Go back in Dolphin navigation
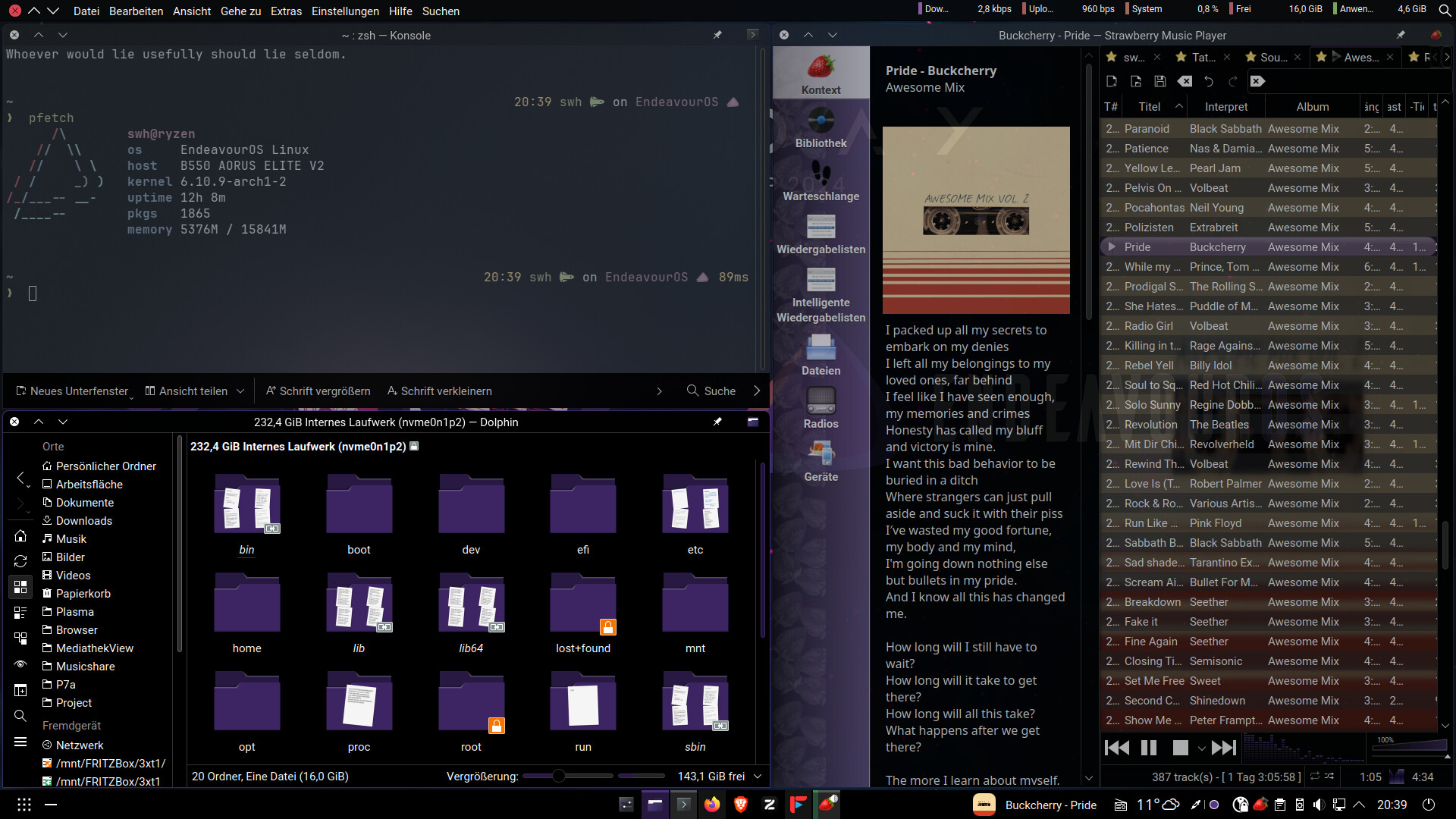 coord(20,478)
